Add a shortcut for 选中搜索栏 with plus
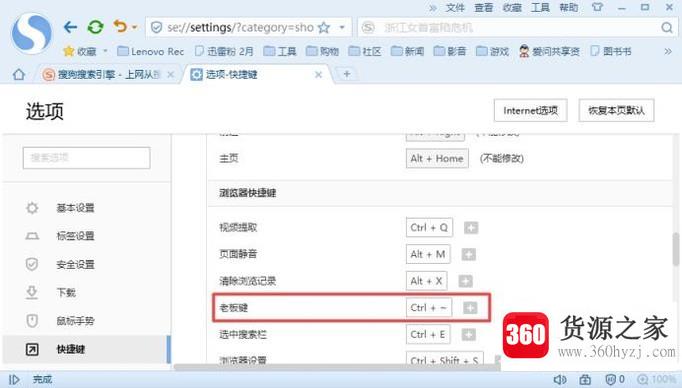This screenshot has height=388, width=682. point(468,335)
